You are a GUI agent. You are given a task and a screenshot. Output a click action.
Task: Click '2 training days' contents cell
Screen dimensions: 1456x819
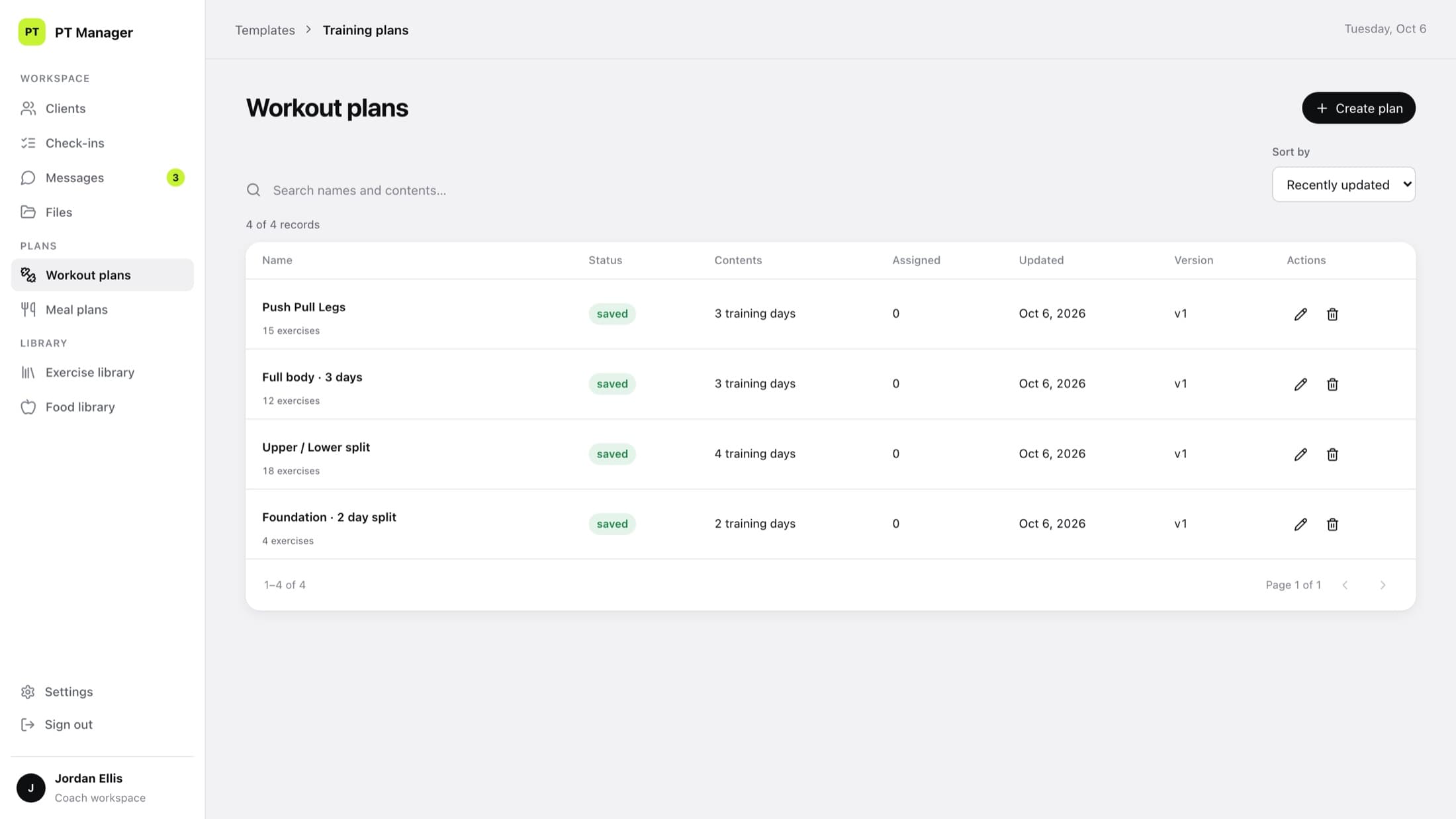coord(754,524)
